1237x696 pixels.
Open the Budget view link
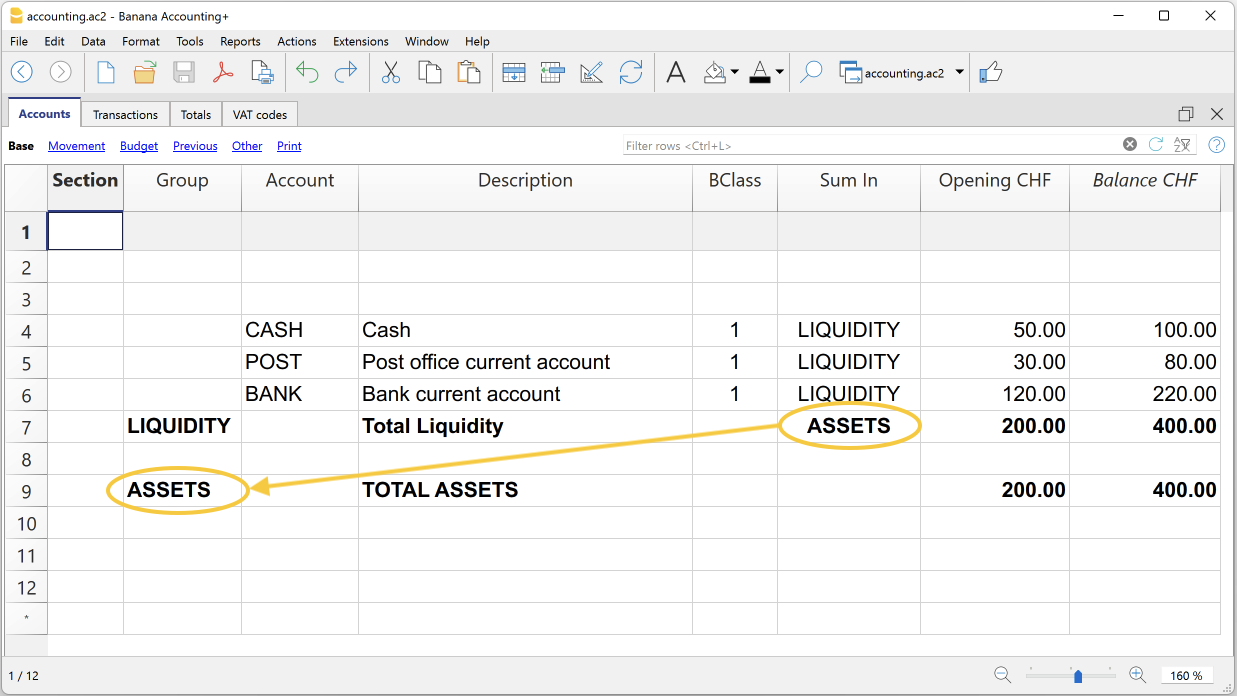click(139, 146)
